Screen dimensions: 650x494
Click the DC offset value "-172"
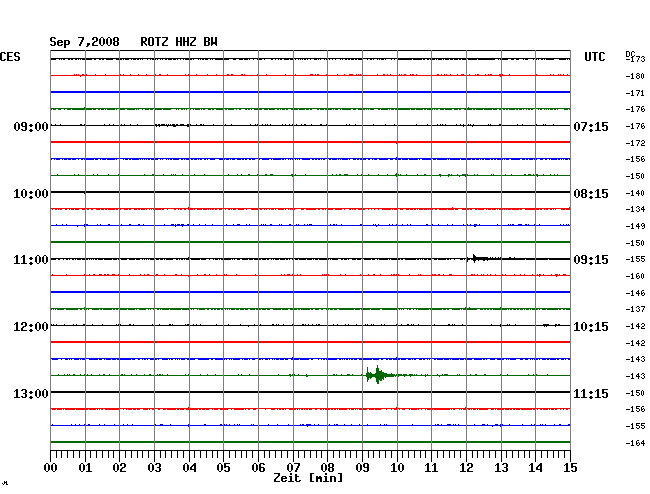pos(635,143)
